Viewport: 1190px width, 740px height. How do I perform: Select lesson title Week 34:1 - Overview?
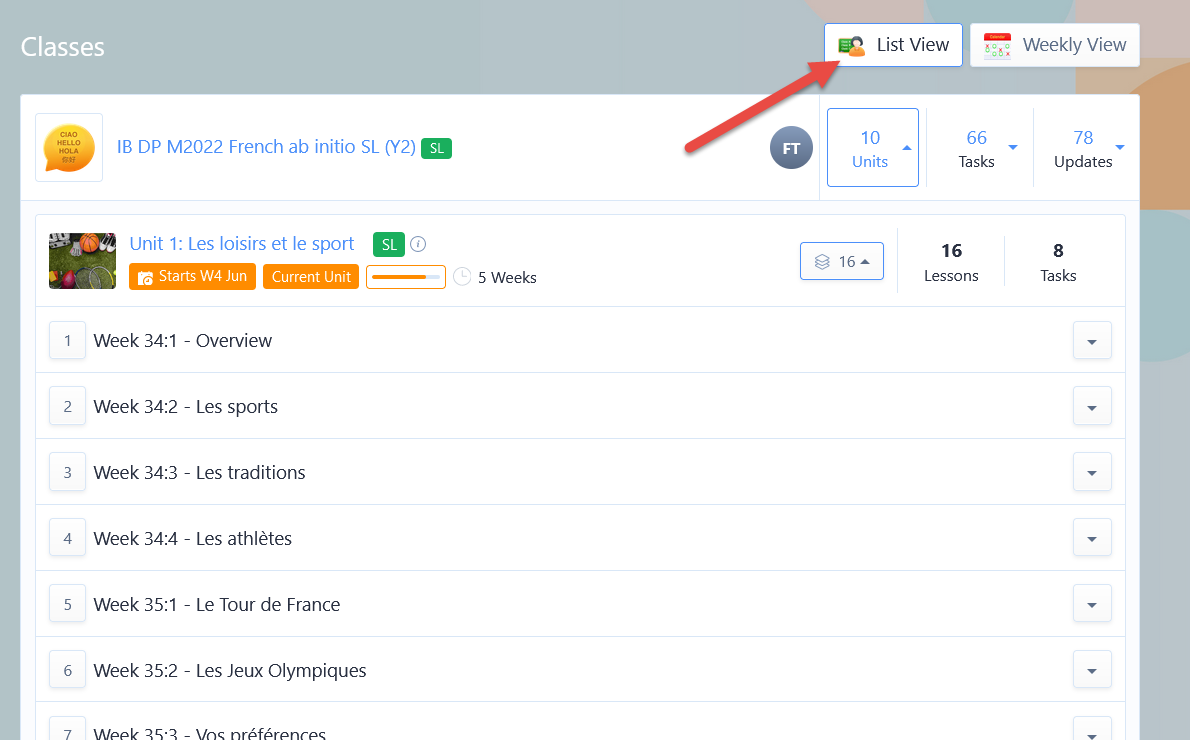click(x=182, y=341)
